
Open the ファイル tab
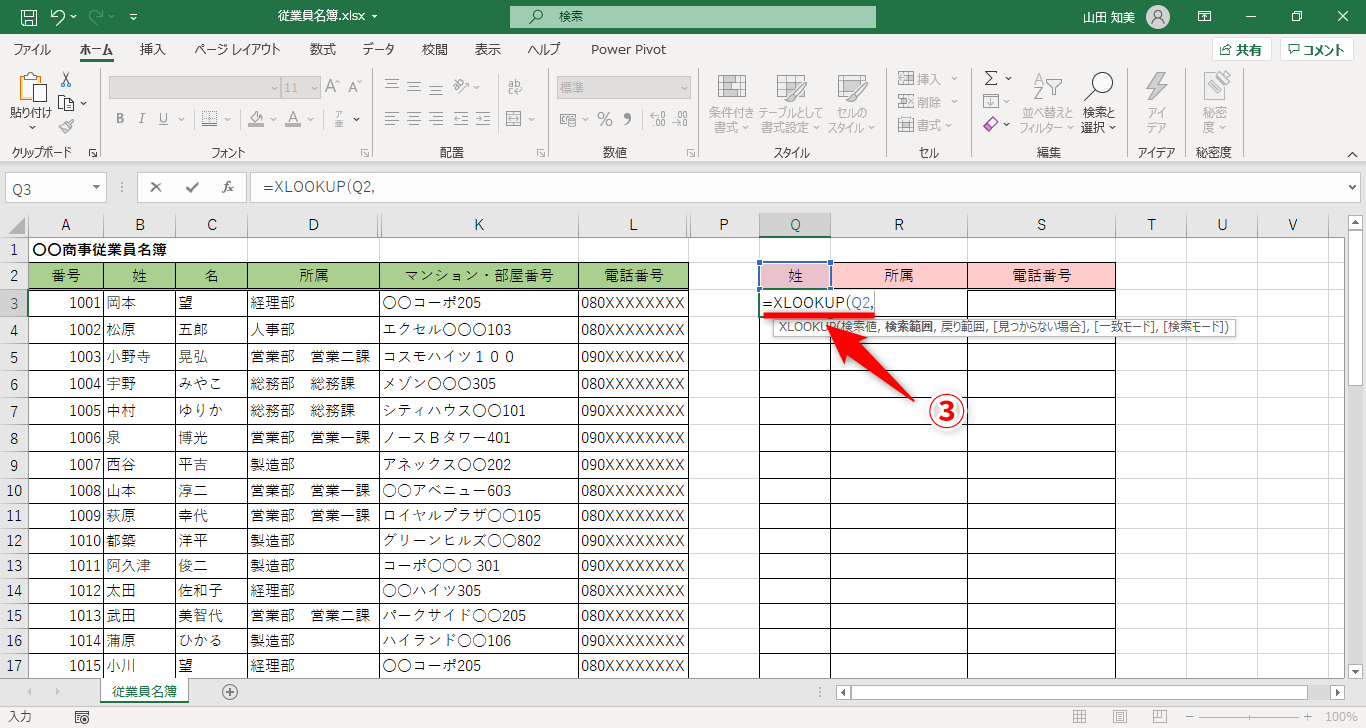32,50
